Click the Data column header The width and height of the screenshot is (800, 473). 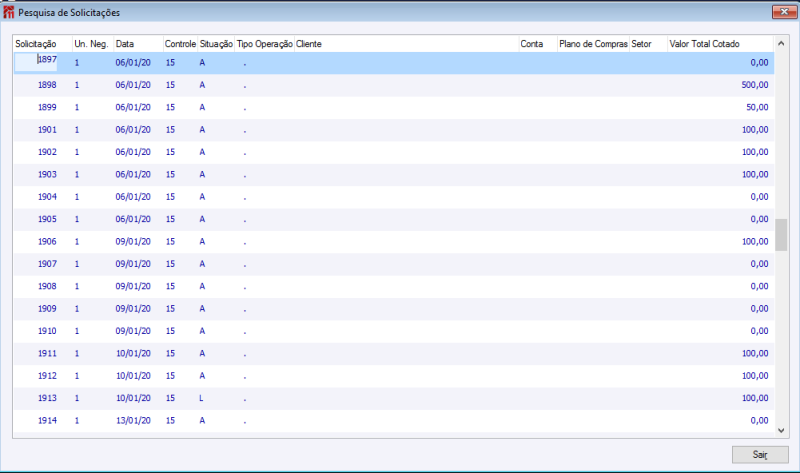click(125, 44)
